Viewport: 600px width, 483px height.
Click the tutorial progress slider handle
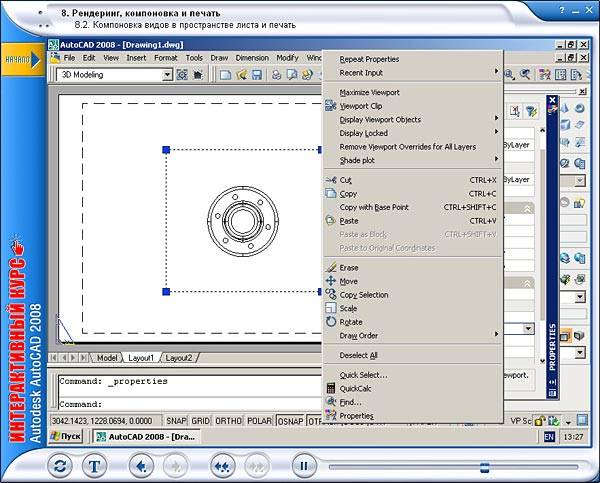click(x=484, y=467)
